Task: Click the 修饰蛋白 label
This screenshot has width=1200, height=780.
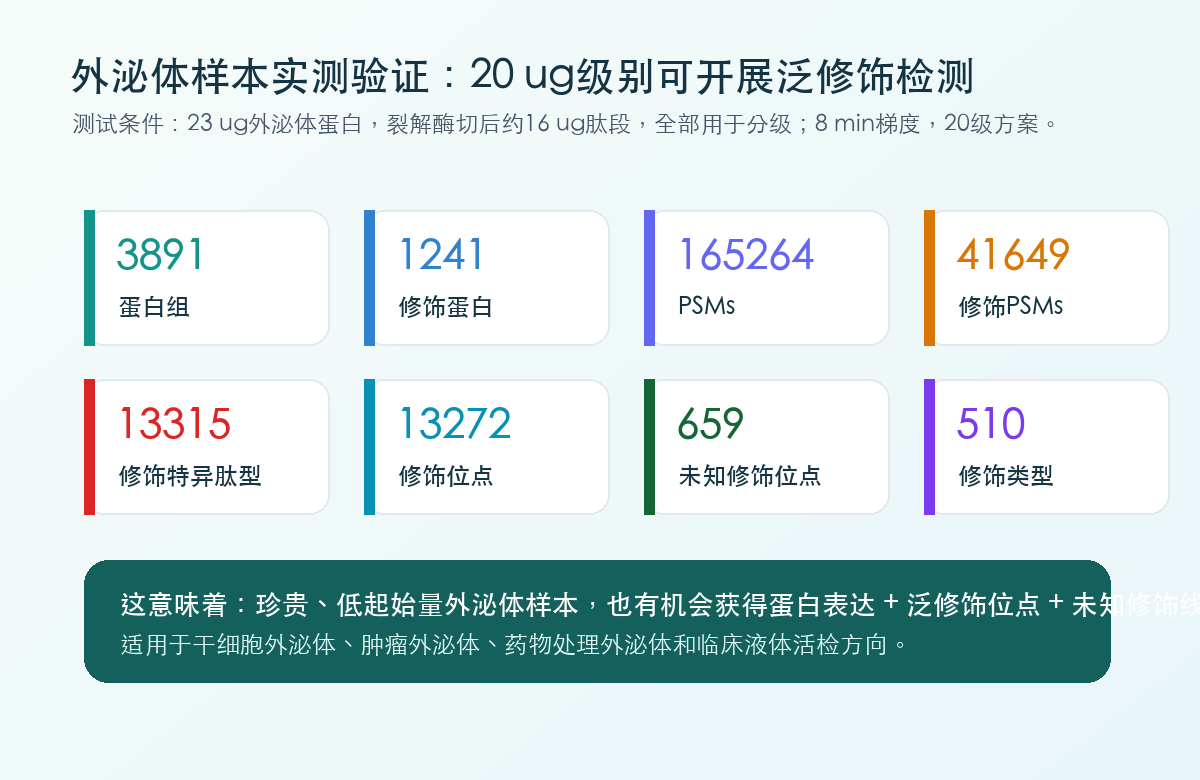Action: click(446, 307)
